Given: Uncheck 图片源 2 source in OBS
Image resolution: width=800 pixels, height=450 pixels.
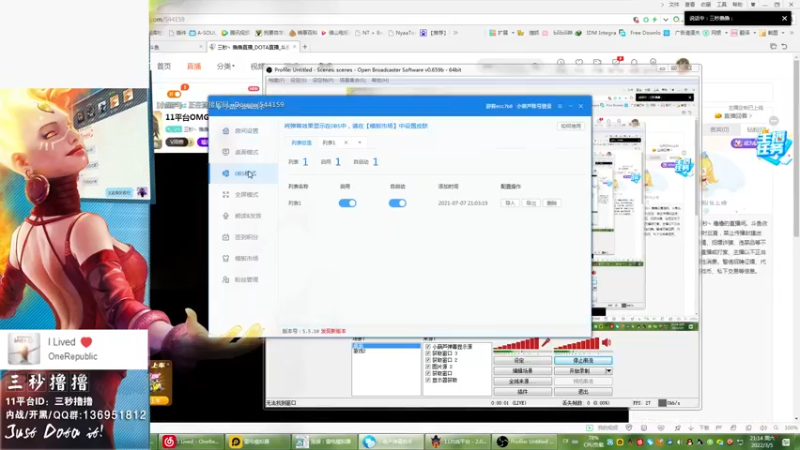Looking at the screenshot, I should (x=428, y=367).
